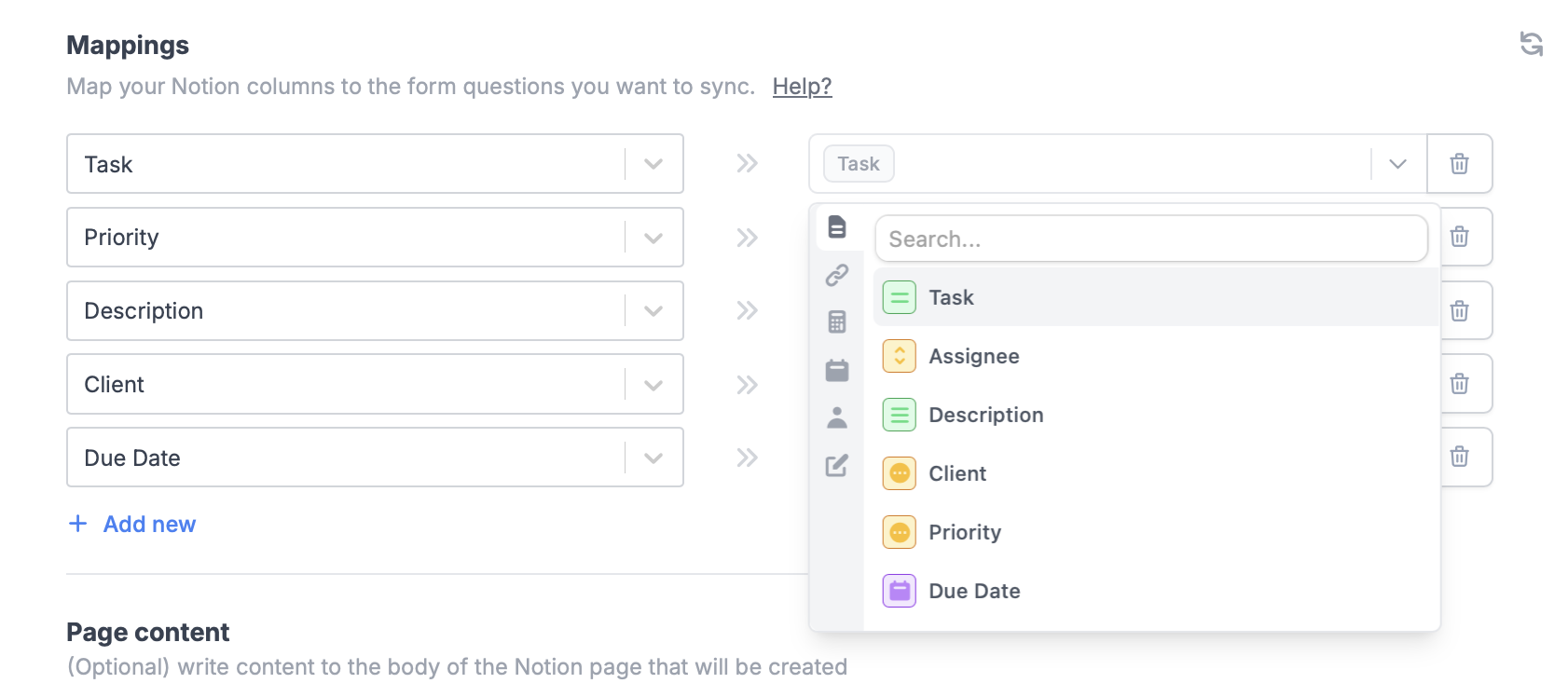Pick Due Date in the question list

(974, 591)
